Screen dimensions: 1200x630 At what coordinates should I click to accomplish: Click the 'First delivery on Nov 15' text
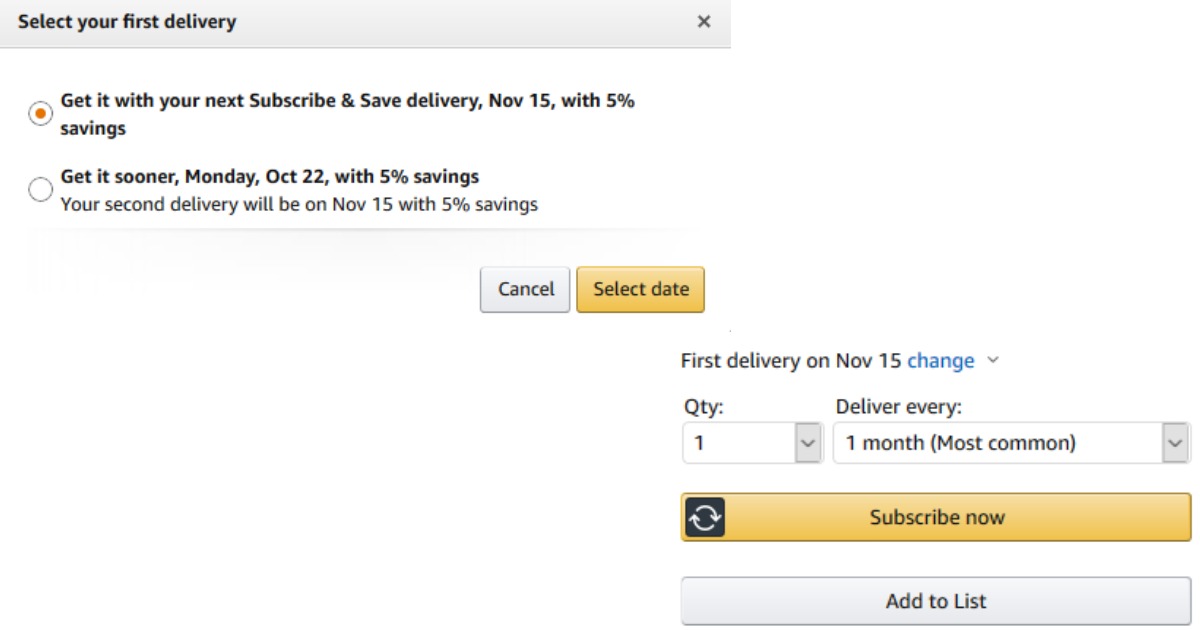791,361
